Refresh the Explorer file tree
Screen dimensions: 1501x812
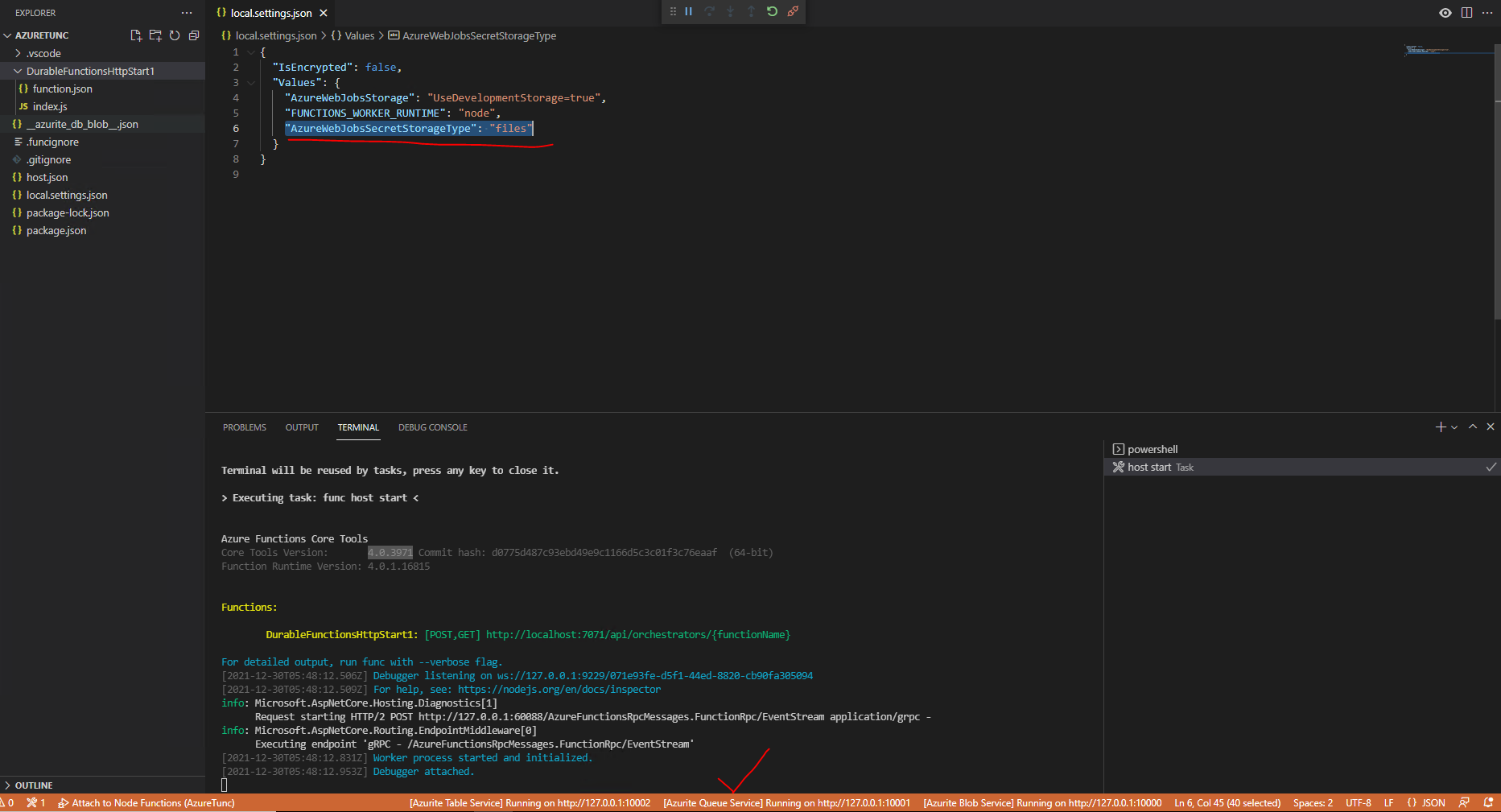pyautogui.click(x=175, y=35)
